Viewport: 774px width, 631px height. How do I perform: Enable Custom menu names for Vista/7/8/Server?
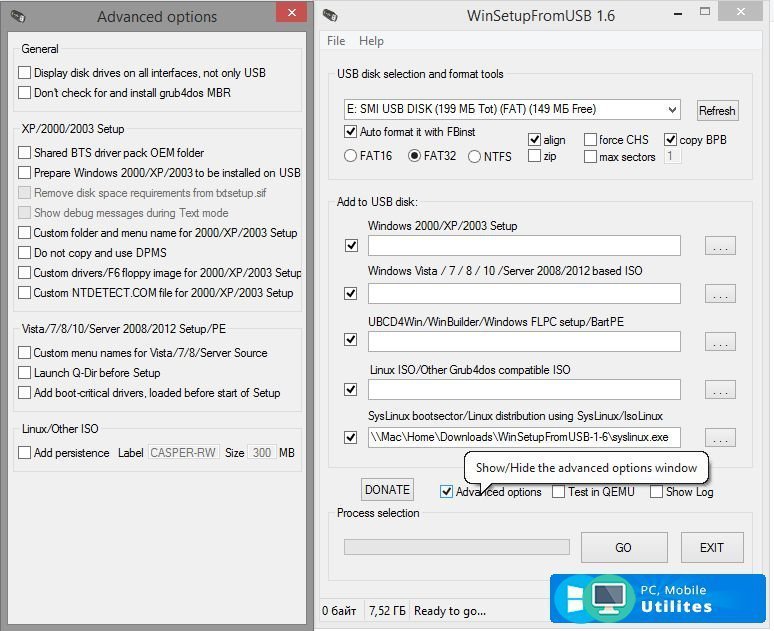[x=24, y=353]
